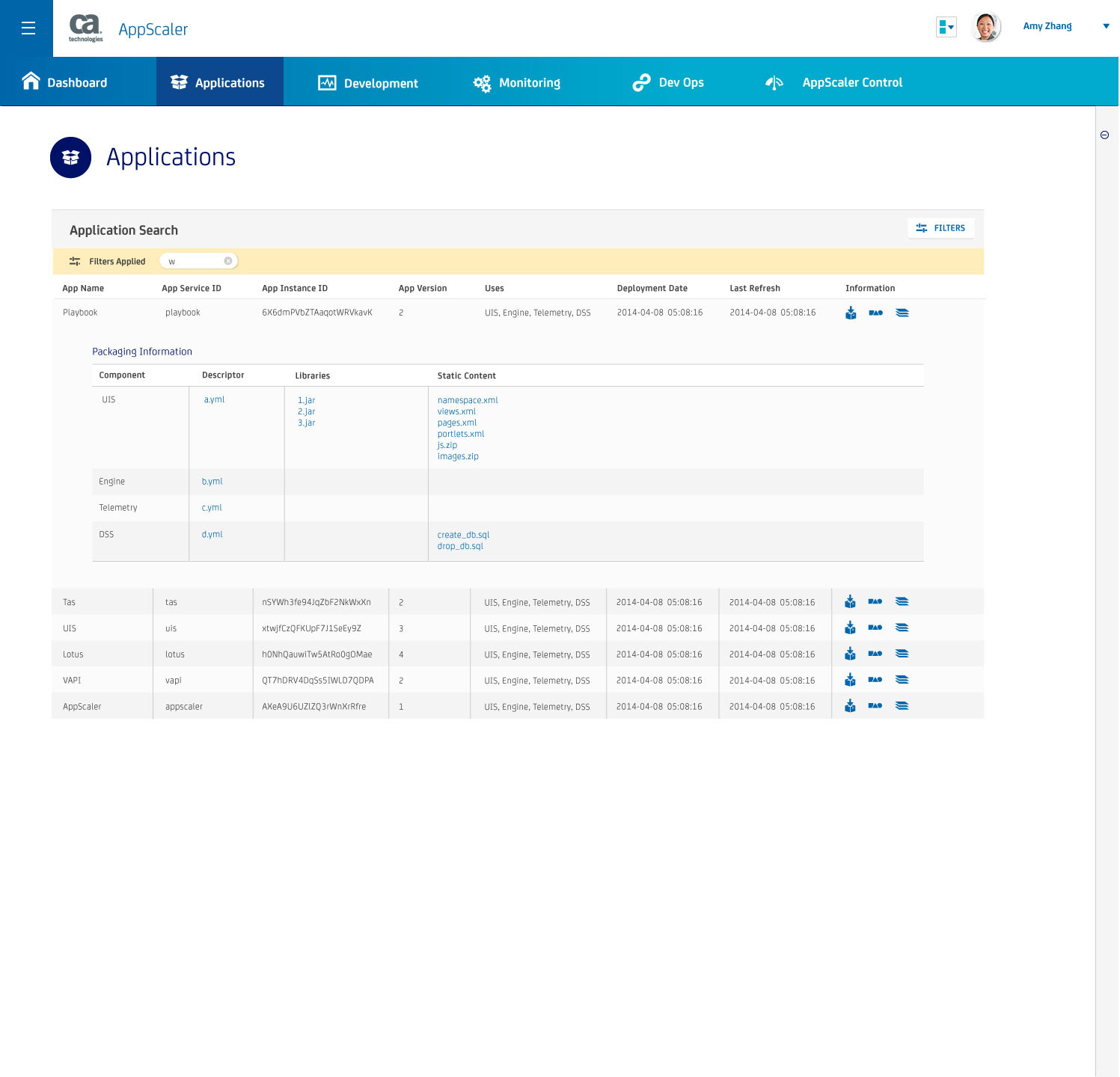The image size is (1120, 1077).
Task: Switch to the Monitoring tab
Action: coord(517,82)
